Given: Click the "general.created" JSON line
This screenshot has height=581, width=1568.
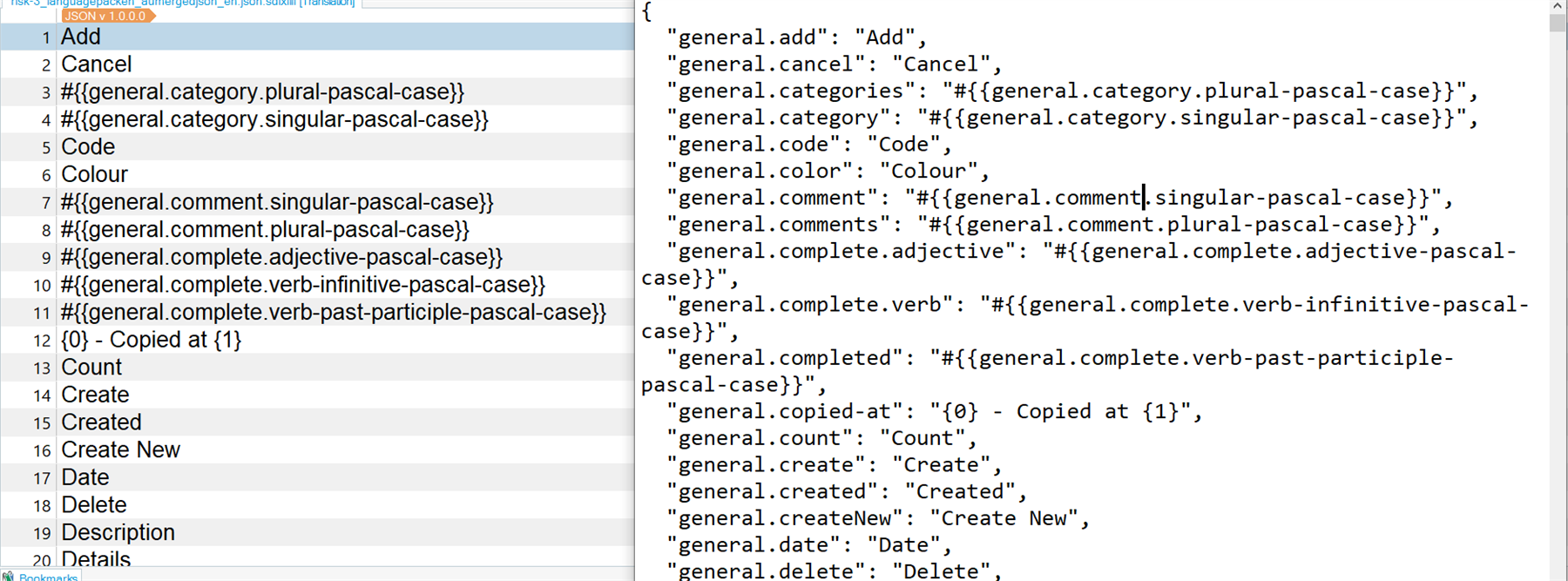Looking at the screenshot, I should 847,491.
